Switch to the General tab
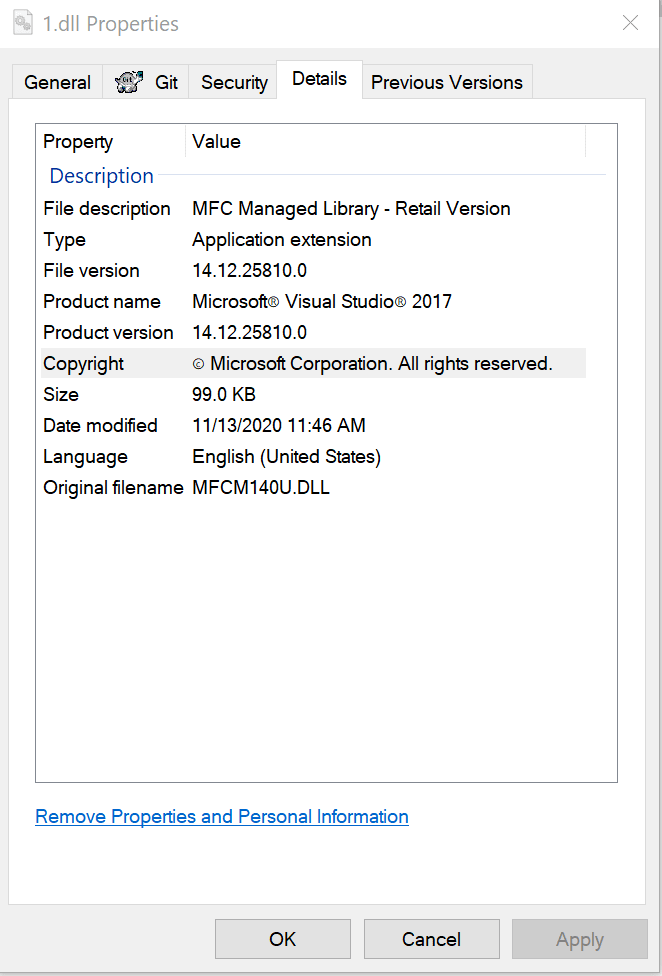Image resolution: width=662 pixels, height=976 pixels. point(57,83)
